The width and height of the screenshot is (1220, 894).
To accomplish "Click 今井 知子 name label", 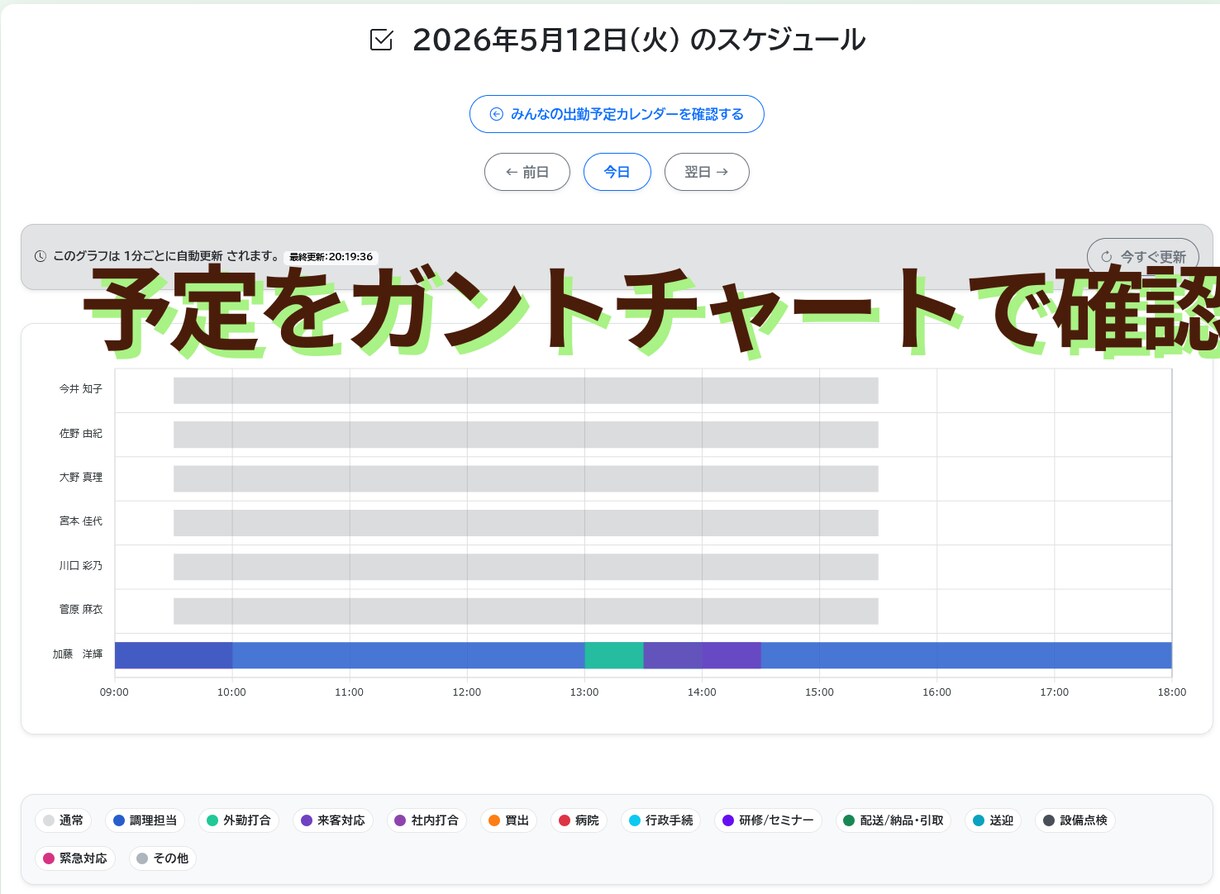I will click(80, 389).
